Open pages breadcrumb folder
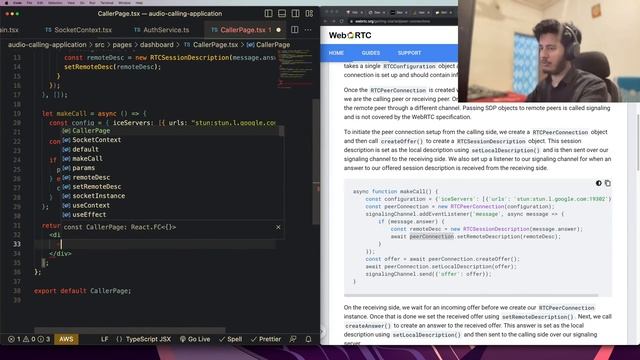Viewport: 640px width, 360px height. (x=122, y=44)
